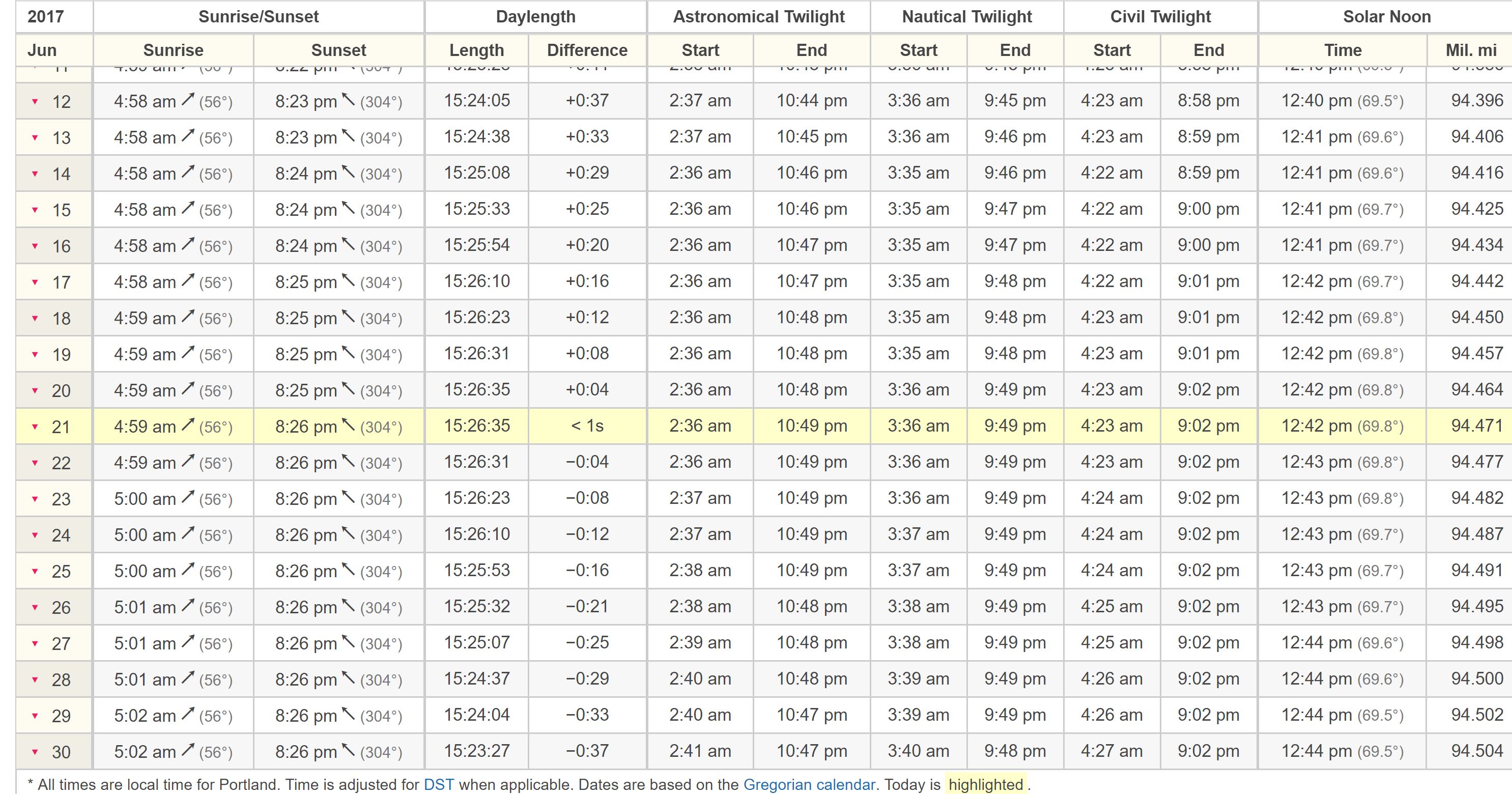Click sunrise direction arrow icon for June 13
The width and height of the screenshot is (1512, 794).
pos(188,136)
